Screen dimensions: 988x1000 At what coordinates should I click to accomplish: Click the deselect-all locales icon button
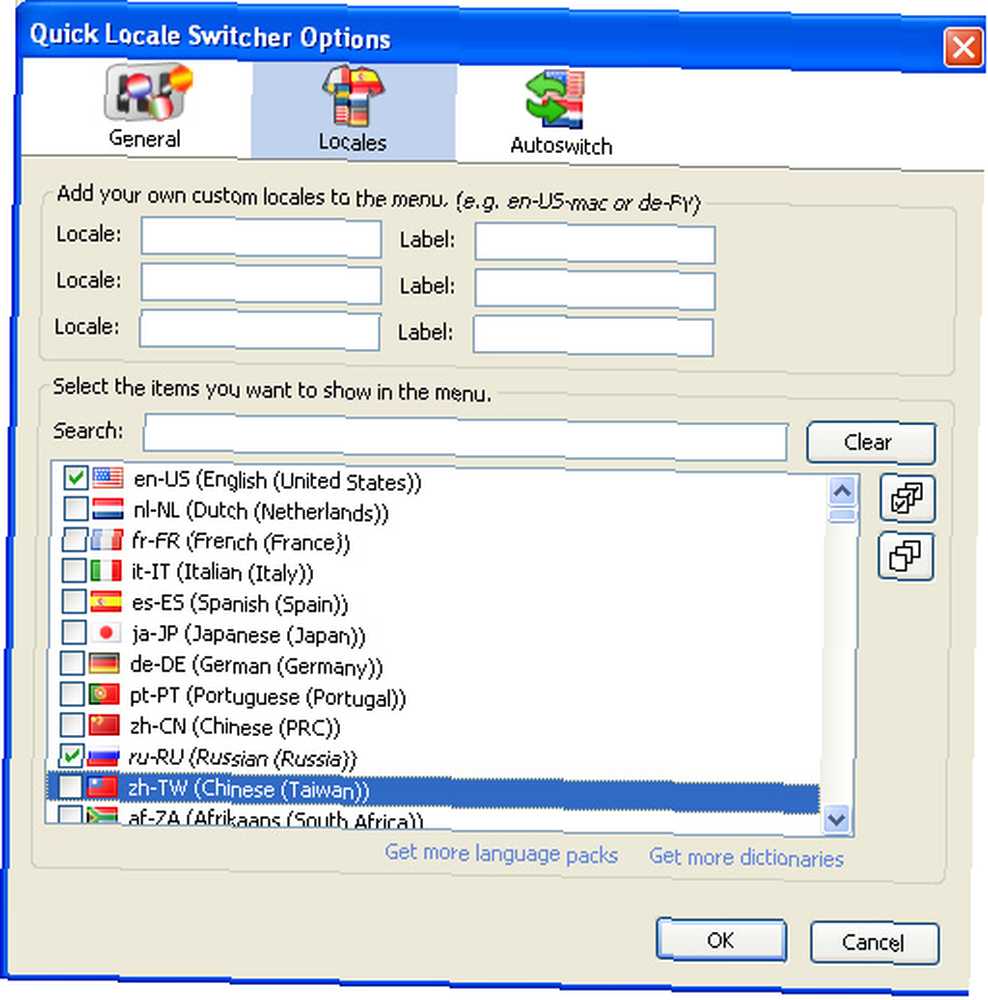tap(905, 557)
